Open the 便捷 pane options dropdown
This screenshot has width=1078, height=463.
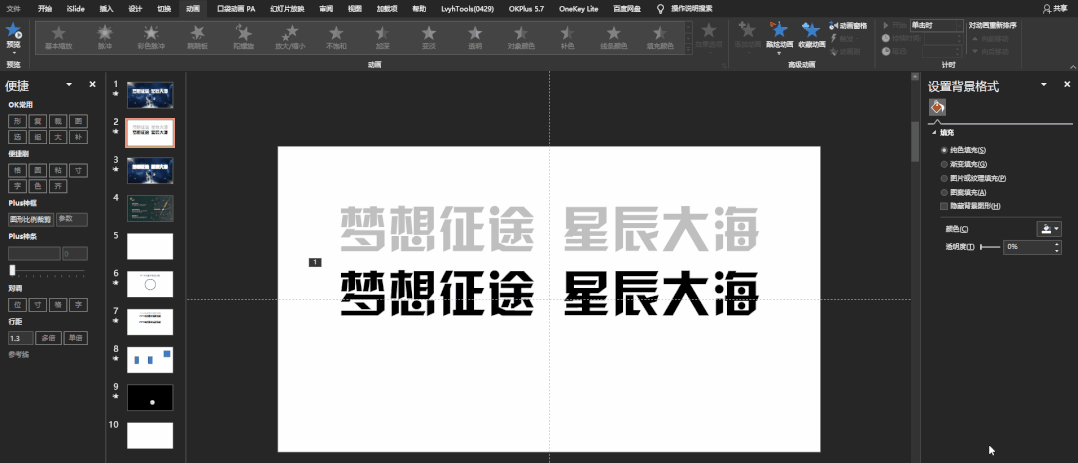point(69,84)
